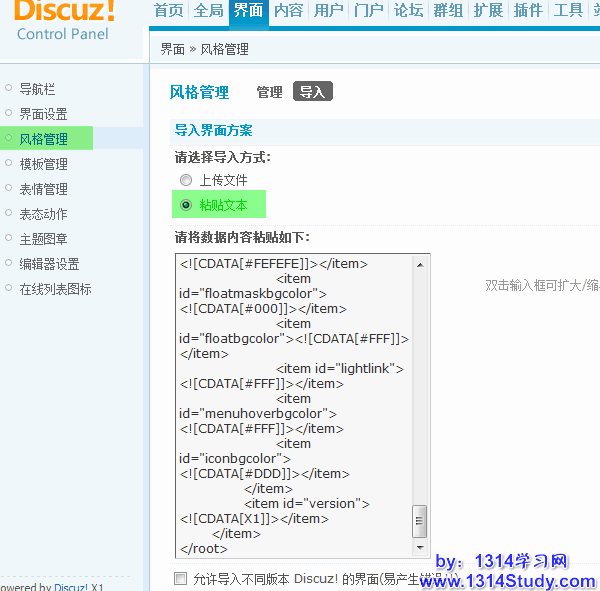Open 编辑器设置 in the left sidebar
This screenshot has width=600, height=591.
(50, 264)
